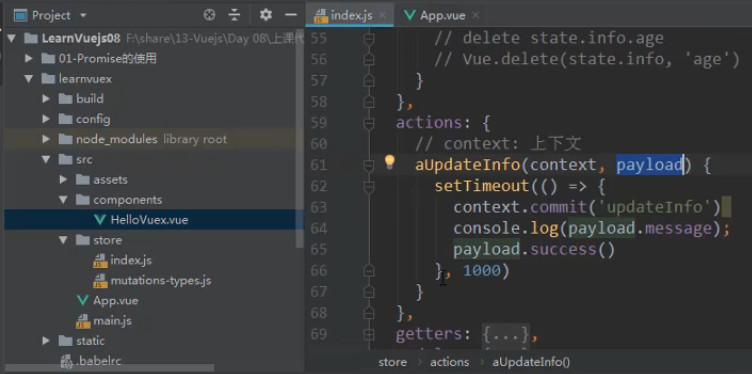Switch to the App.vue tab
This screenshot has width=752, height=374.
pyautogui.click(x=436, y=15)
